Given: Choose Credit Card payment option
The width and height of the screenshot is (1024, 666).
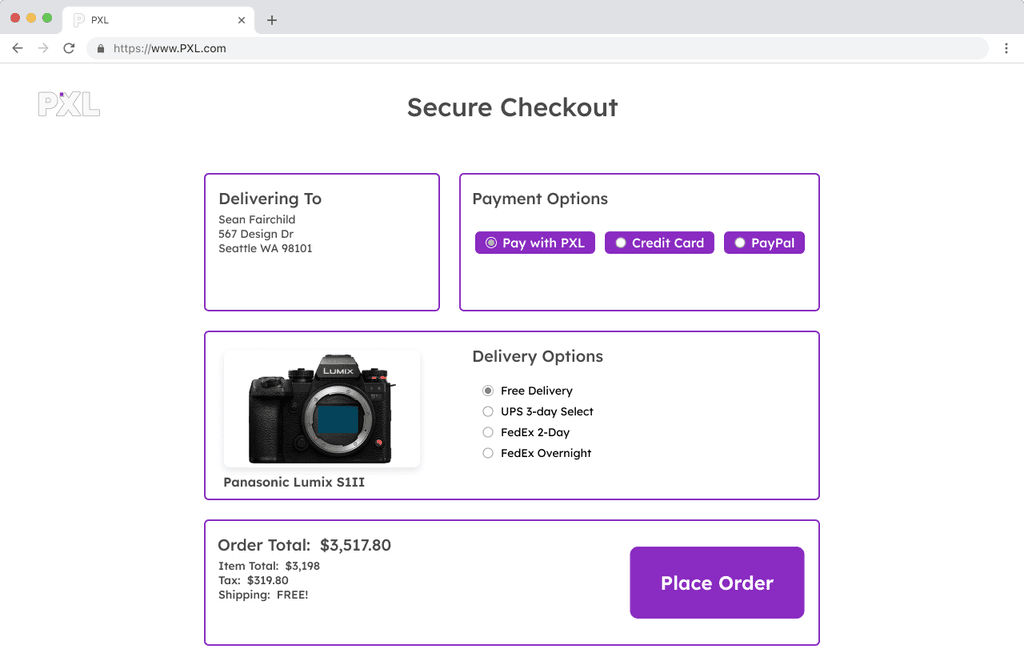Looking at the screenshot, I should coord(660,243).
